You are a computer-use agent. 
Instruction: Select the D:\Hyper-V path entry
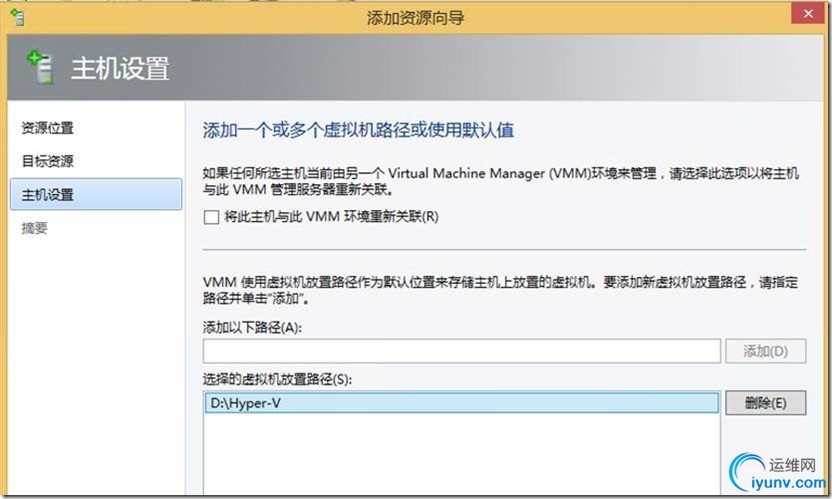click(462, 403)
